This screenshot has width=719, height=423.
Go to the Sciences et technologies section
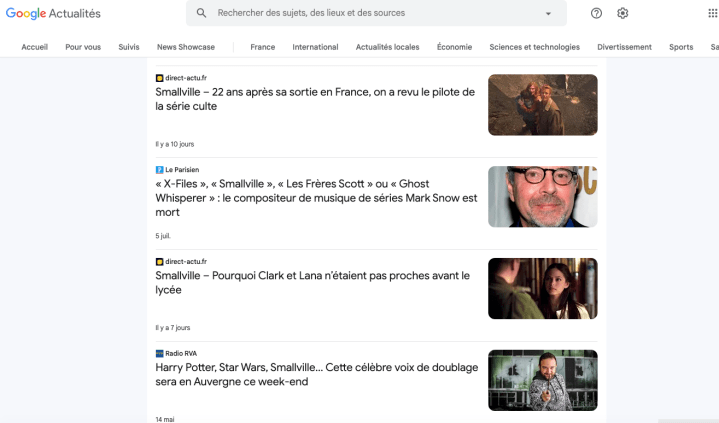(x=534, y=47)
